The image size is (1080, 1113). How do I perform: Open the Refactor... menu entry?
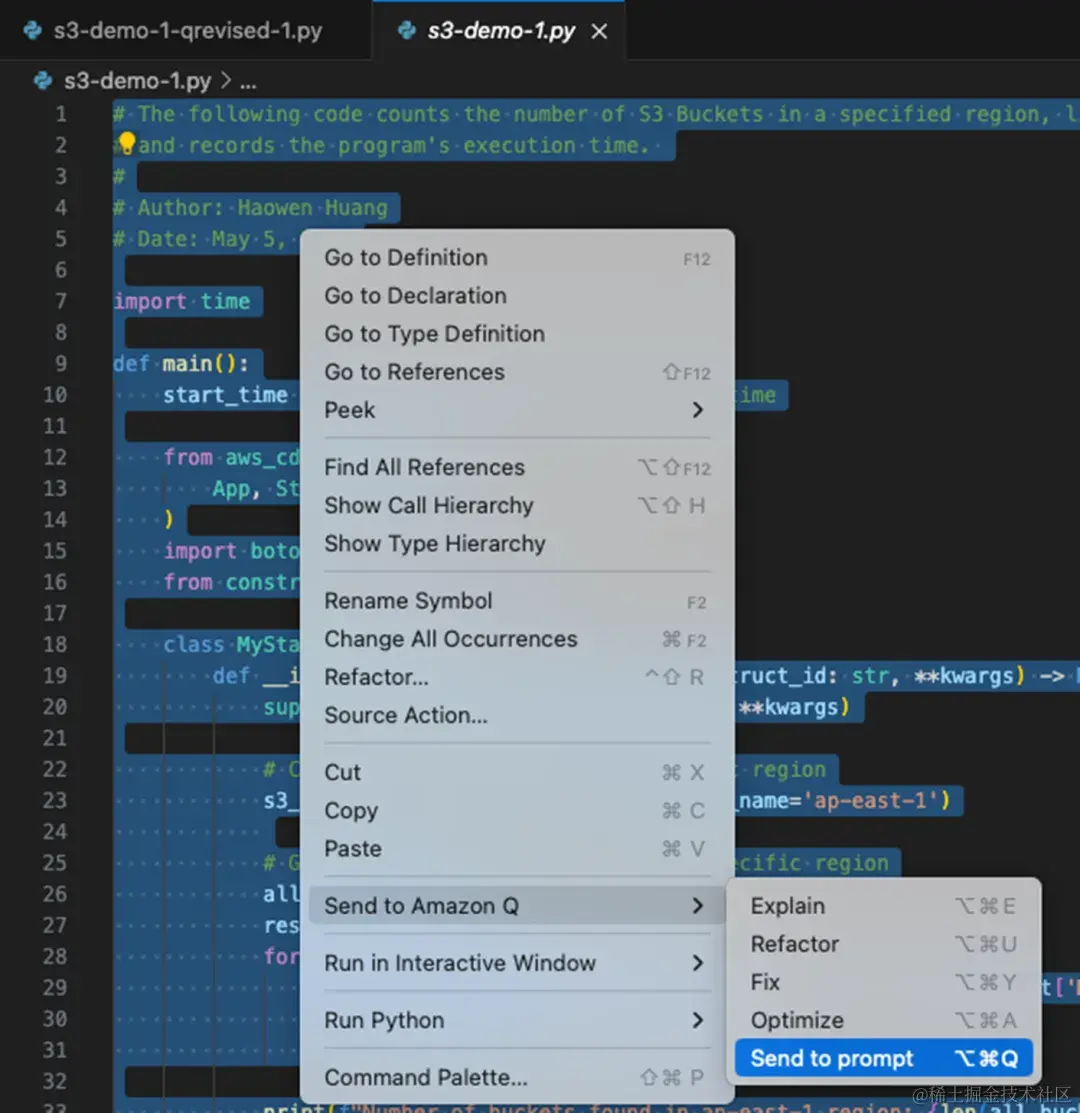517,677
